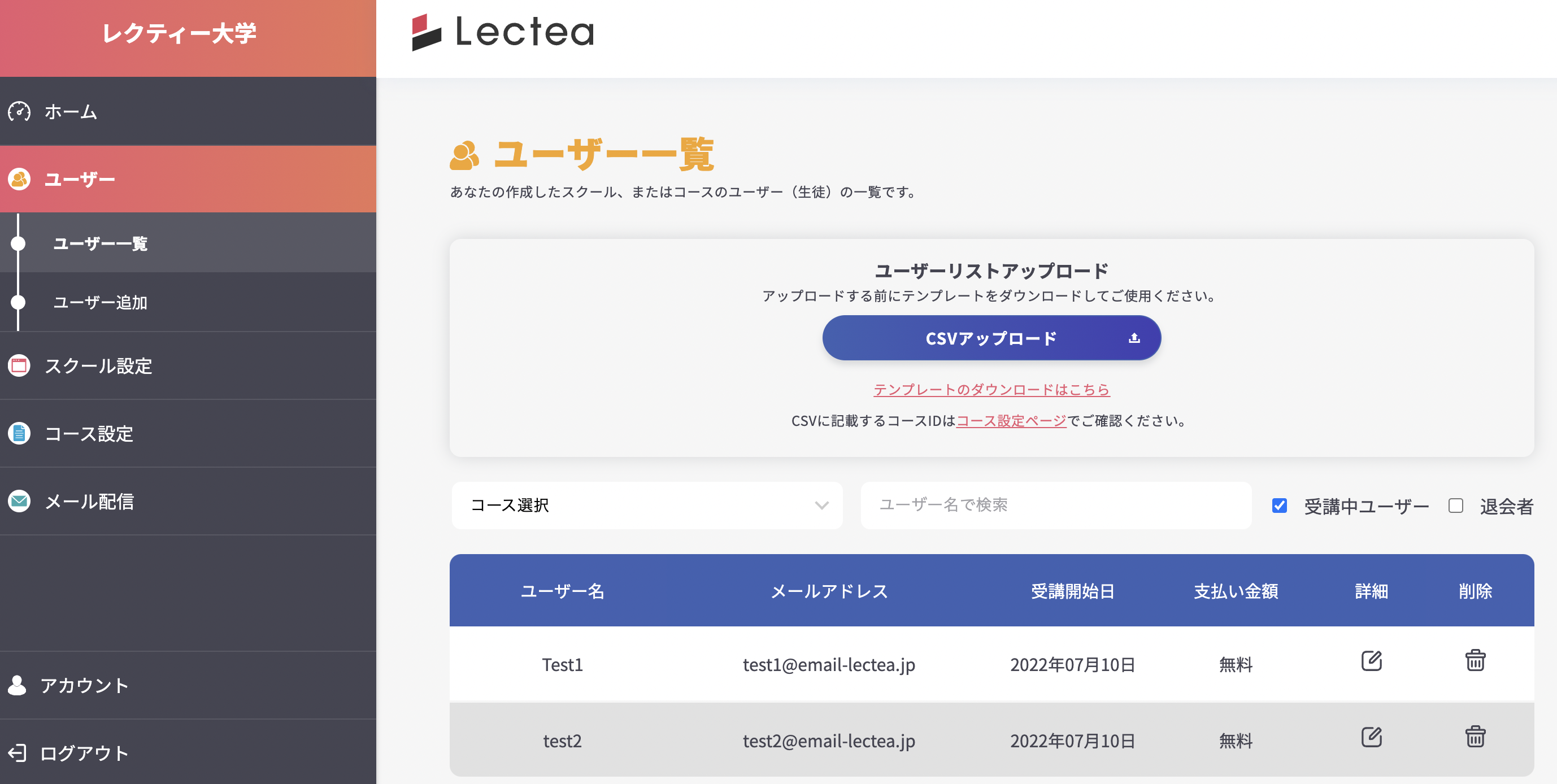Screen dimensions: 1557x784
Task: Go to アカウント in the sidebar
Action: point(84,685)
